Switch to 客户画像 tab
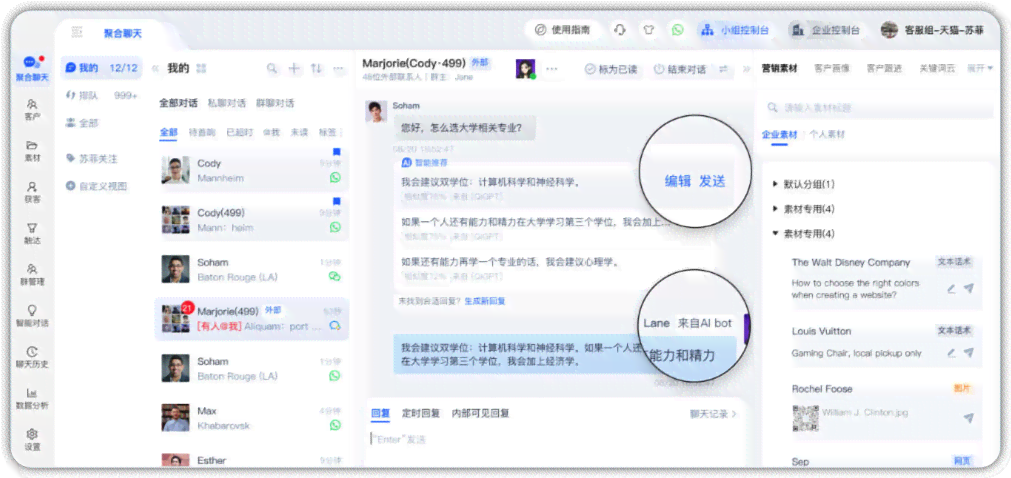The height and width of the screenshot is (478, 1011). coord(832,68)
